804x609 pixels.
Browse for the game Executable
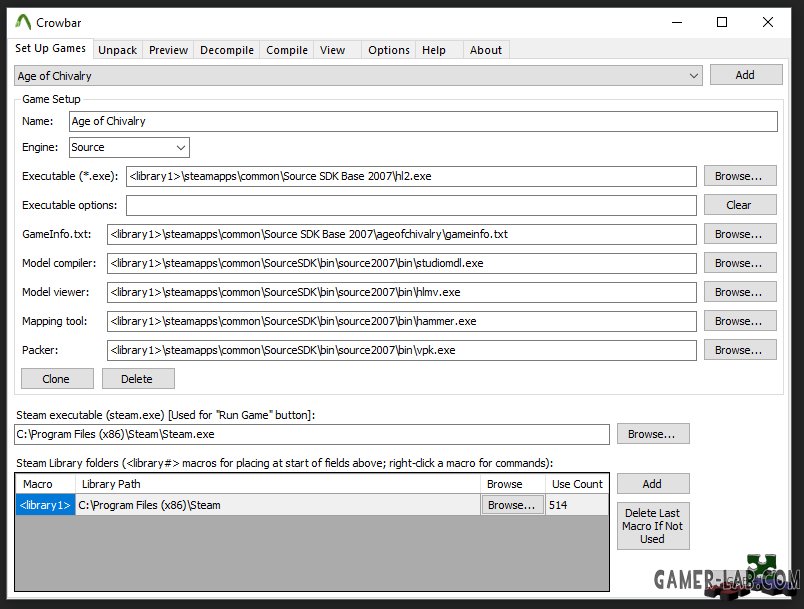[x=739, y=176]
